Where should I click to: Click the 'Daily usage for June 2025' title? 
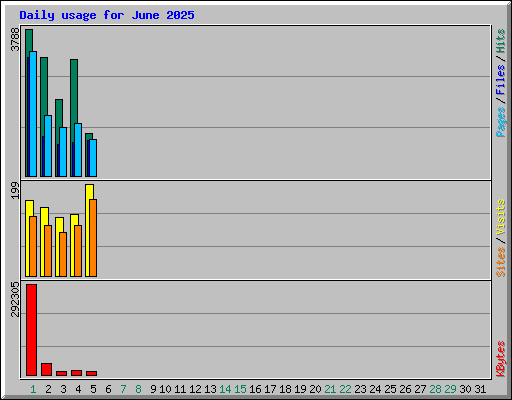[x=107, y=15]
